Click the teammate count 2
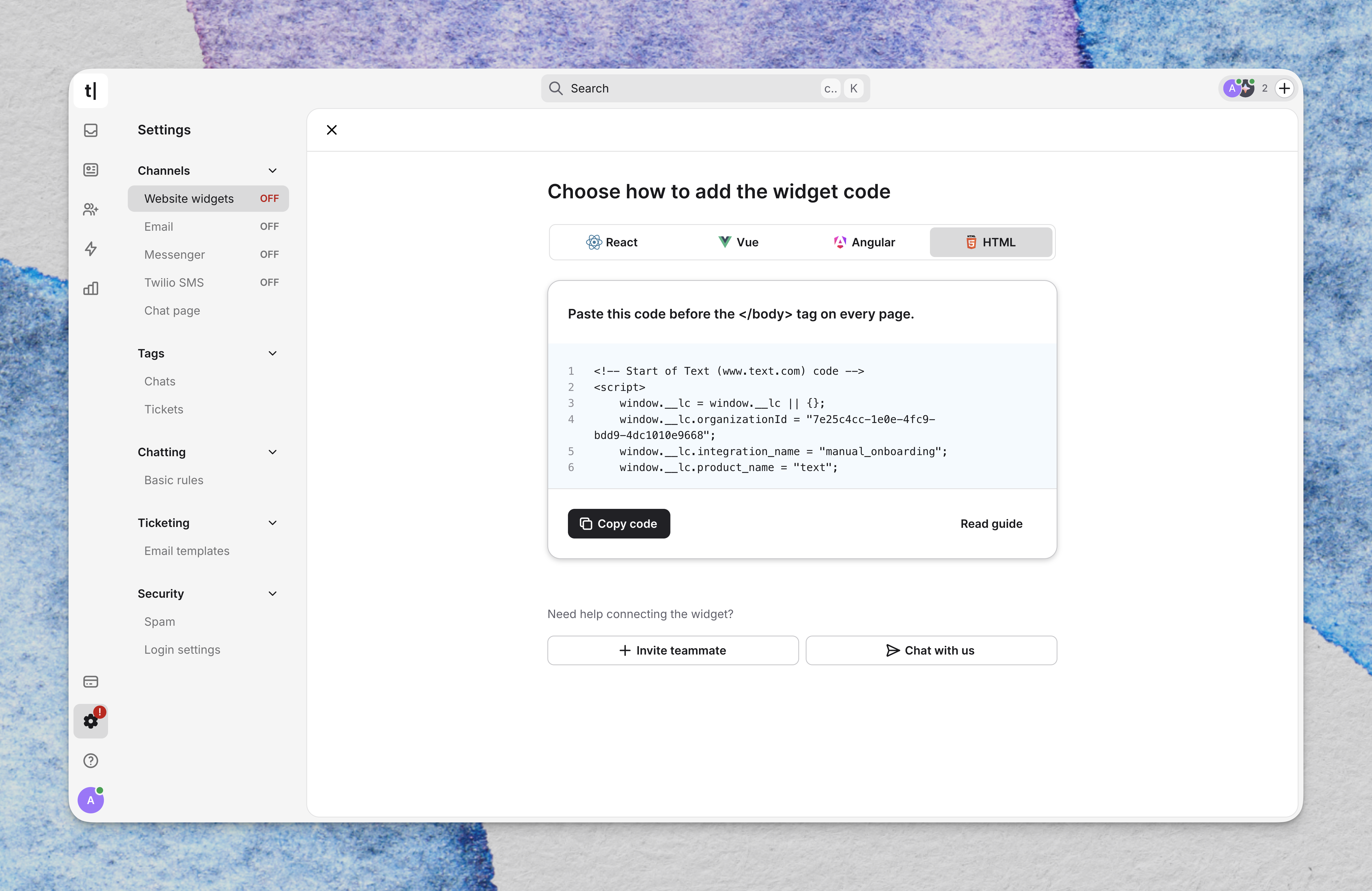This screenshot has width=1372, height=891. point(1265,88)
